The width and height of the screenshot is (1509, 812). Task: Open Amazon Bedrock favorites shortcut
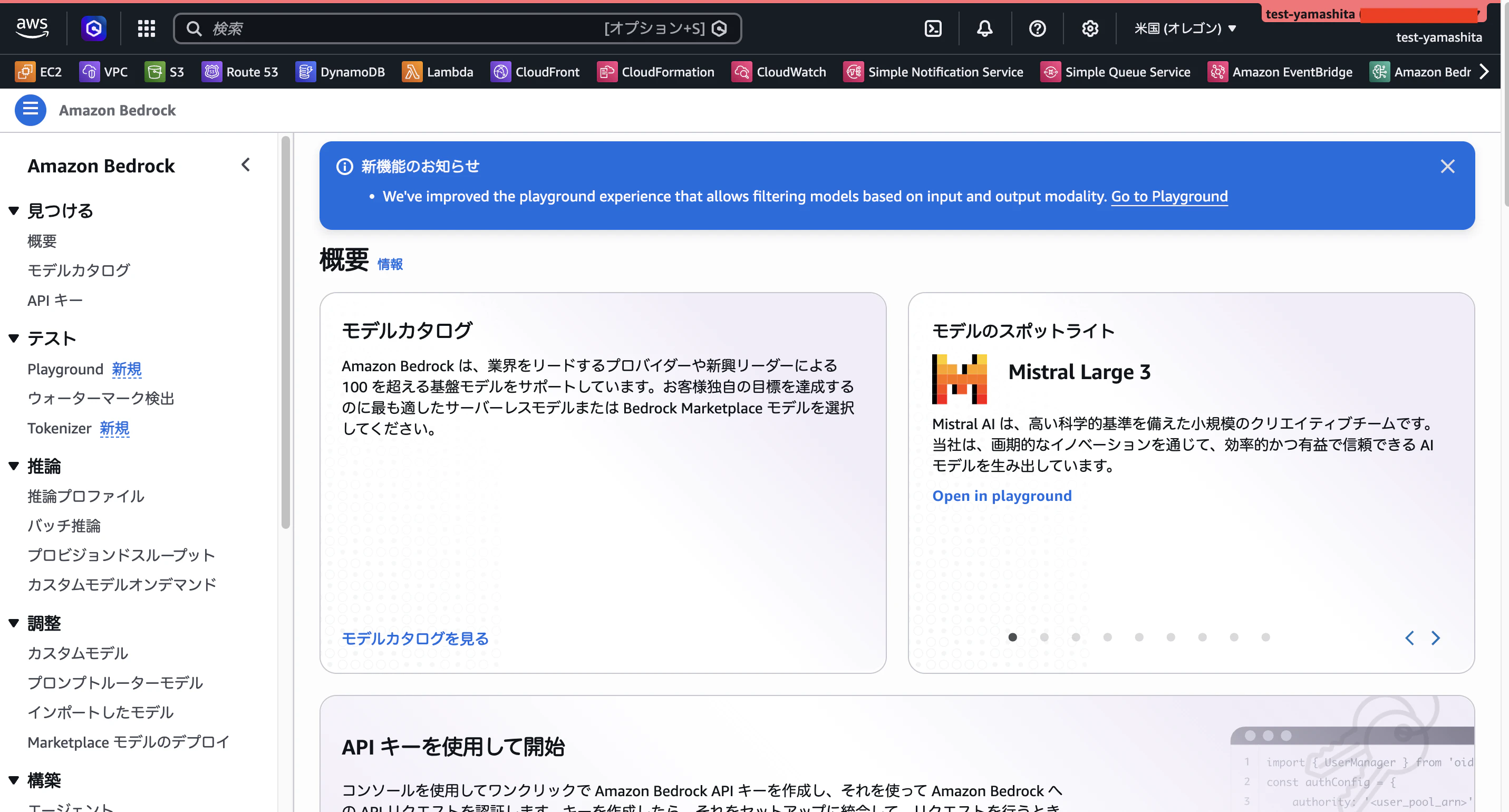point(1420,72)
